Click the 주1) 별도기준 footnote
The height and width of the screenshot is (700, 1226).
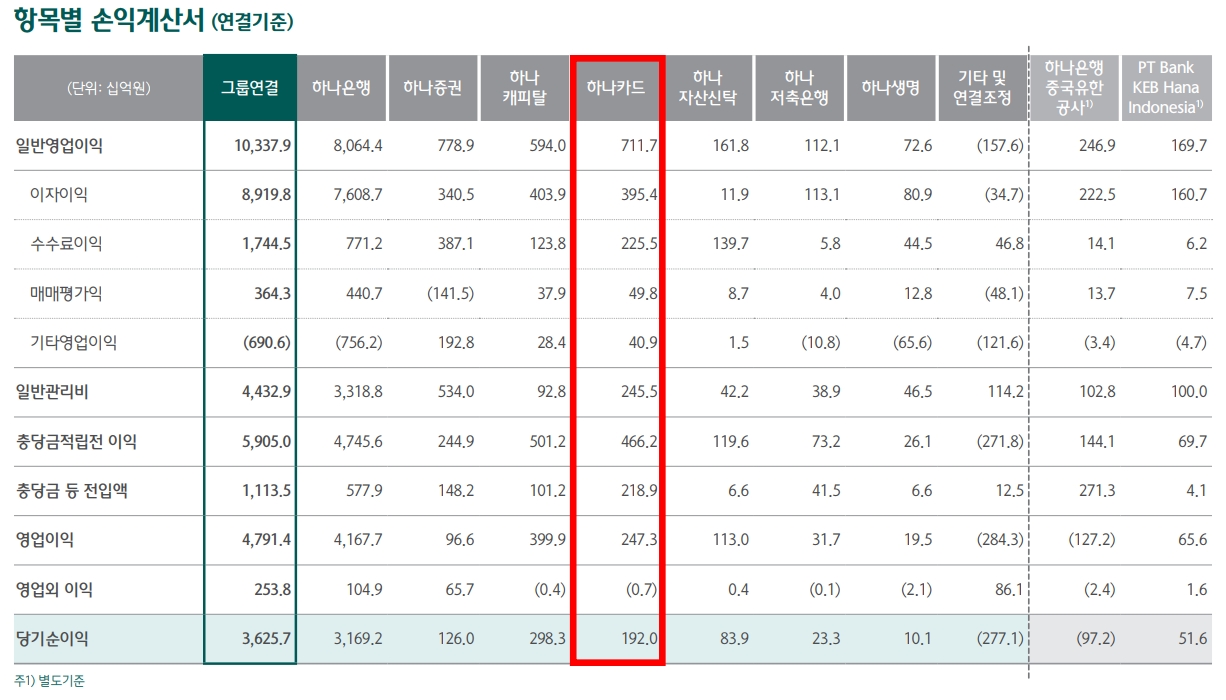pos(50,681)
